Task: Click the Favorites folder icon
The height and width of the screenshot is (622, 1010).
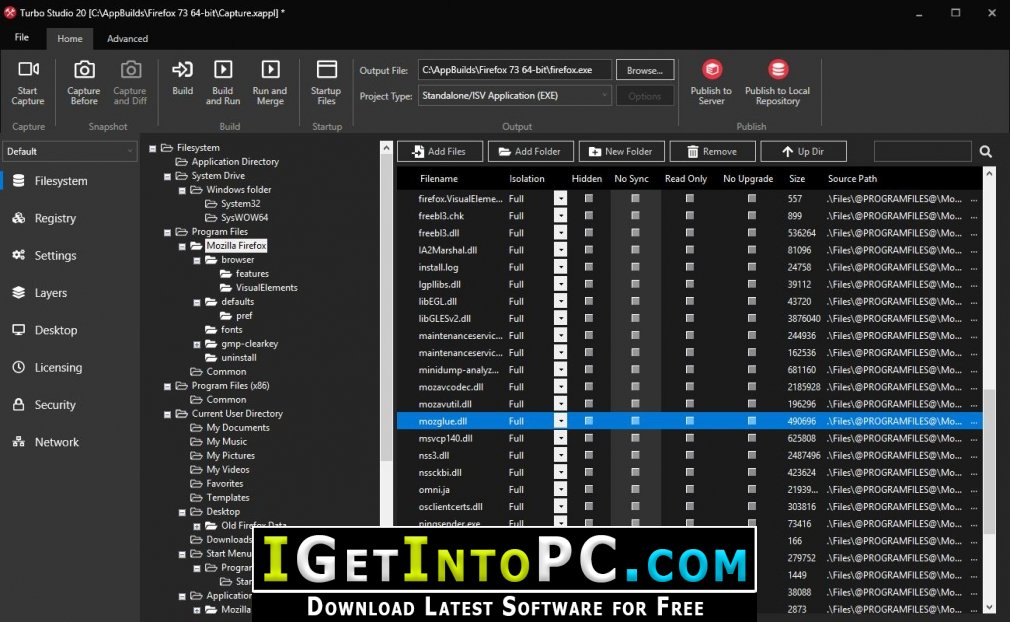Action: [196, 483]
